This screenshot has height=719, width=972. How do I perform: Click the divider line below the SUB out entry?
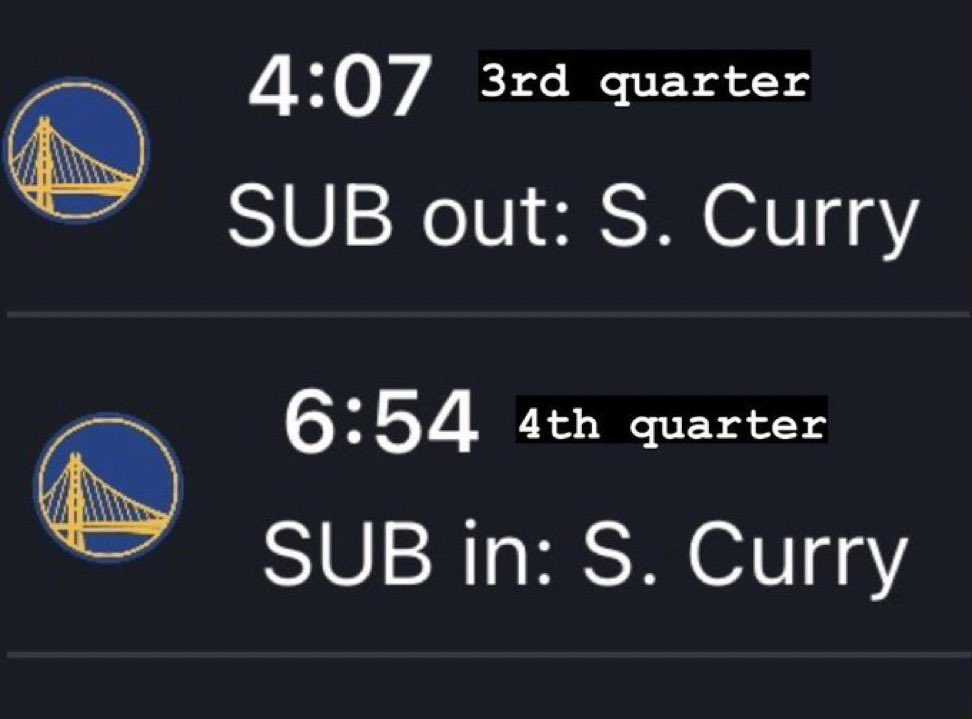tap(486, 314)
